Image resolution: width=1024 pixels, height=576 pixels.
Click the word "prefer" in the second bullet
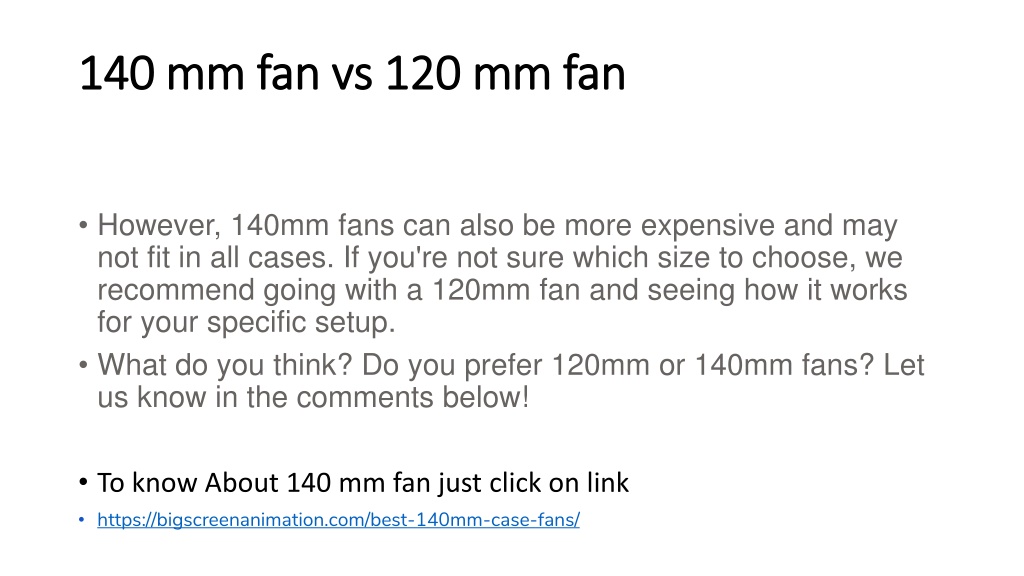pyautogui.click(x=503, y=365)
